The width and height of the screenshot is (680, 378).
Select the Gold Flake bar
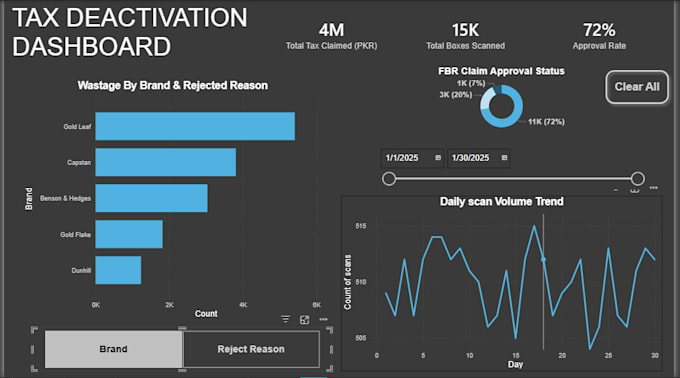[129, 234]
